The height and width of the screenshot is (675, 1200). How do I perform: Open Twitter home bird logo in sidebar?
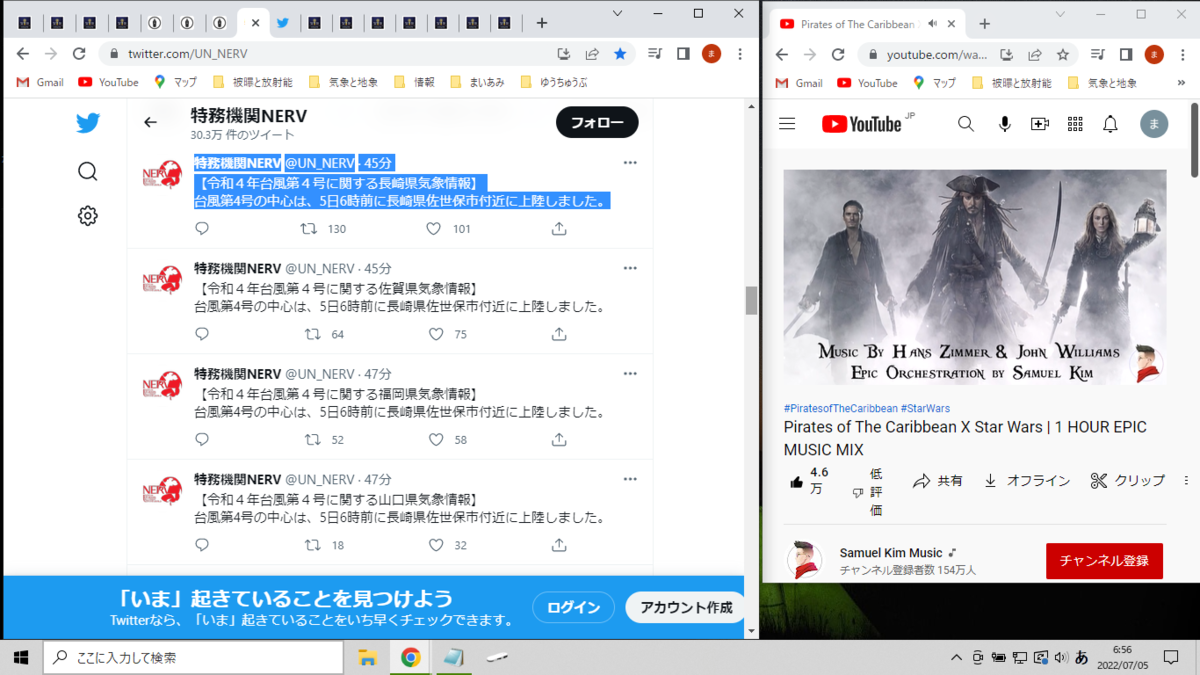coord(88,123)
